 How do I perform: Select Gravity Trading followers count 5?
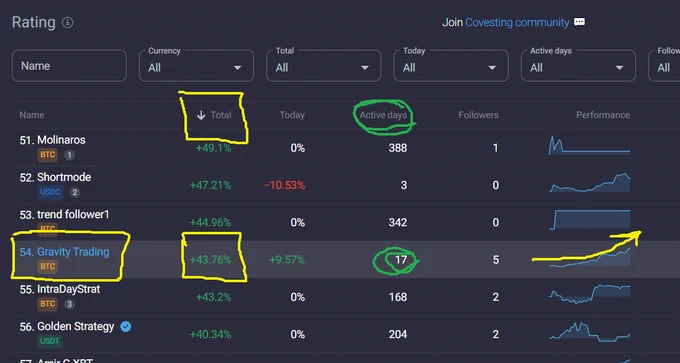[496, 260]
